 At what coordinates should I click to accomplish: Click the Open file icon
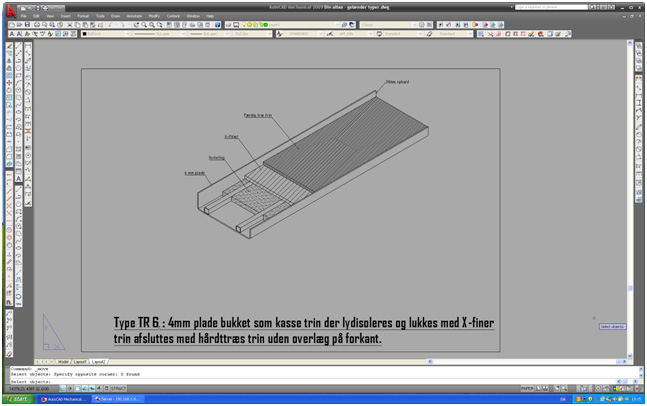coord(19,25)
